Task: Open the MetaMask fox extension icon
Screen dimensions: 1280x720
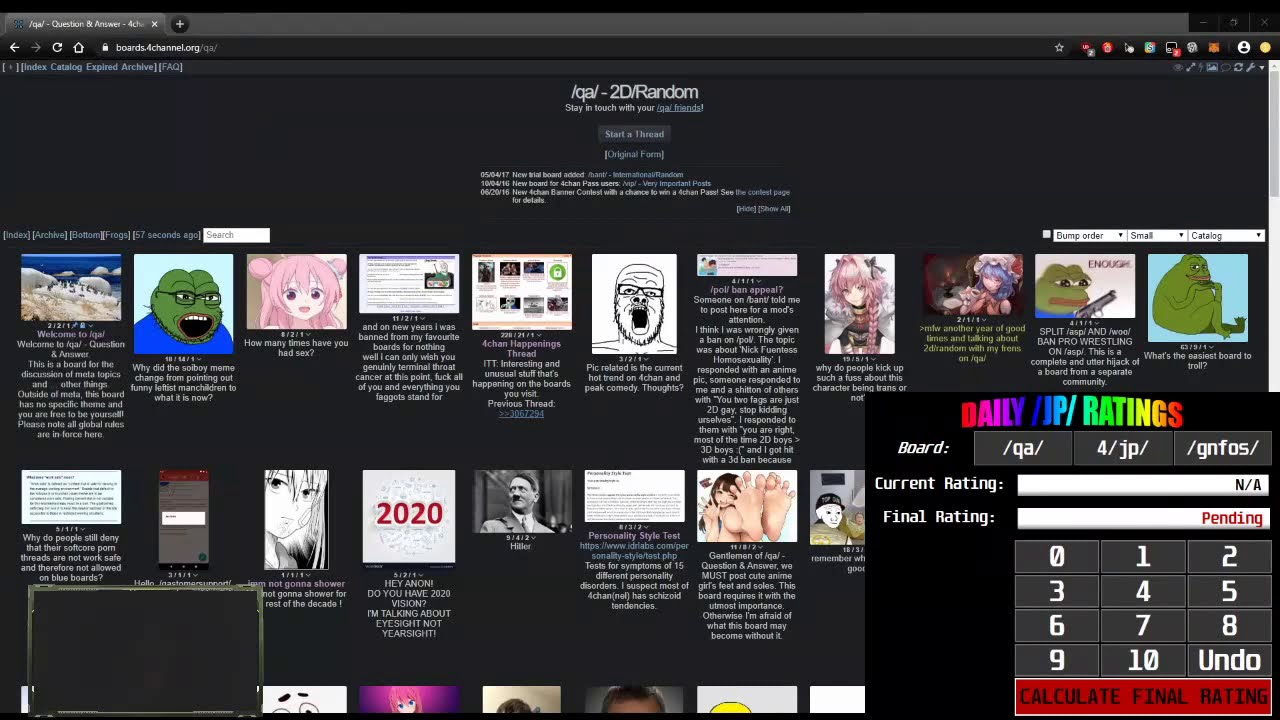Action: pyautogui.click(x=1214, y=47)
